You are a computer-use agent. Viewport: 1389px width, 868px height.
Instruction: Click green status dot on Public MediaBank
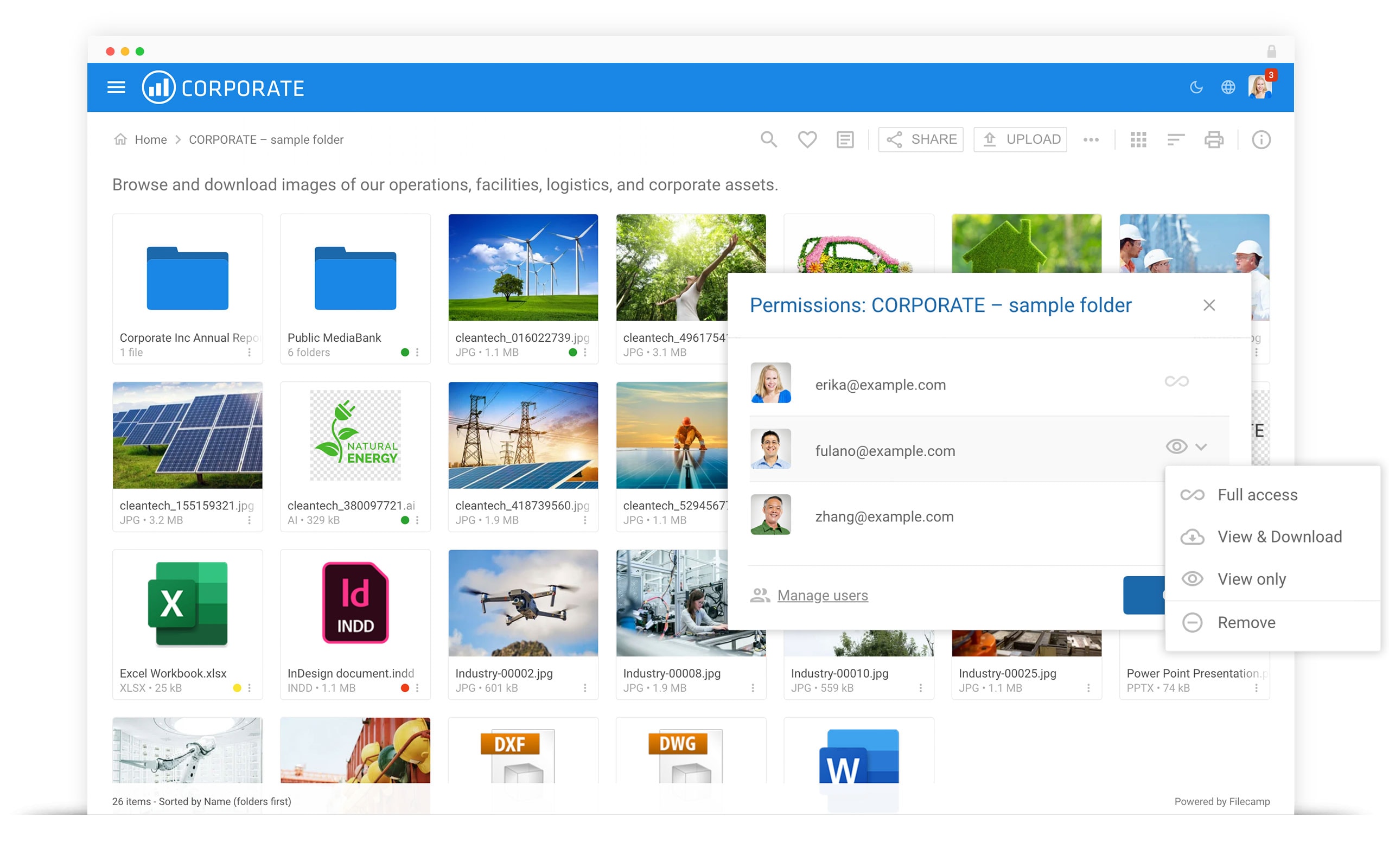(x=405, y=353)
